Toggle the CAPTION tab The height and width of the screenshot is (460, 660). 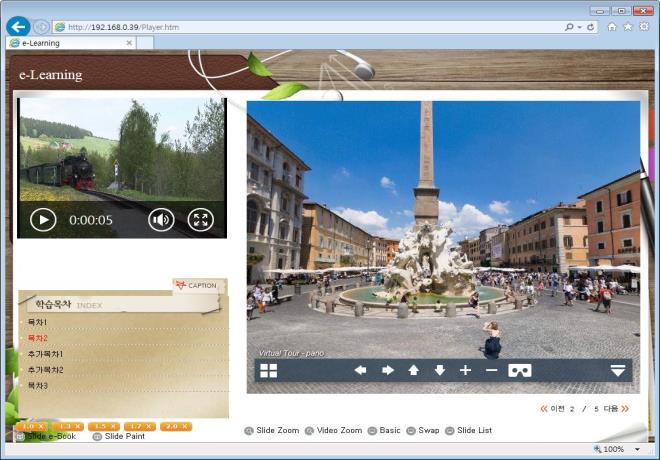[x=199, y=286]
